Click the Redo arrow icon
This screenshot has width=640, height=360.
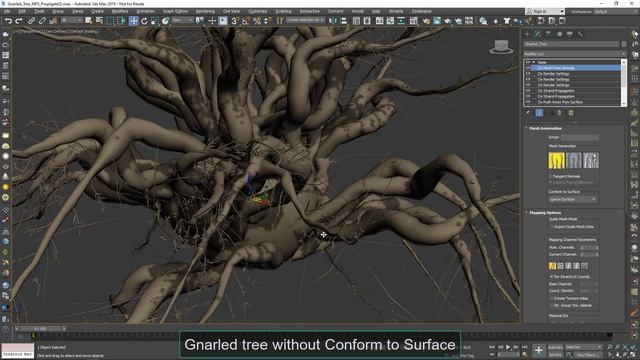pos(18,21)
